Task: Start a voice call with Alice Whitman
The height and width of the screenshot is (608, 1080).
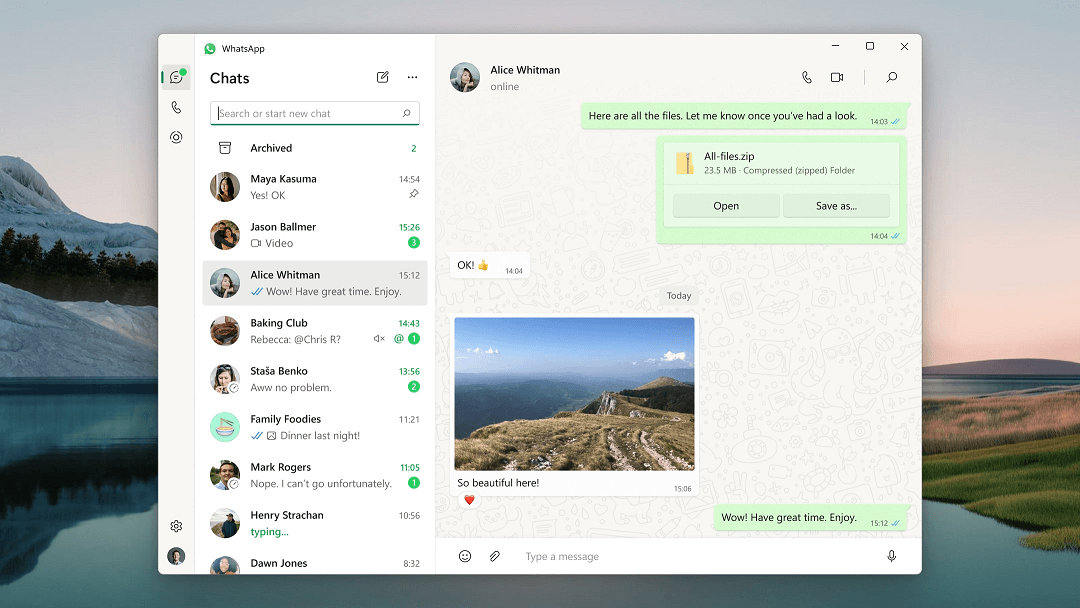Action: [807, 78]
